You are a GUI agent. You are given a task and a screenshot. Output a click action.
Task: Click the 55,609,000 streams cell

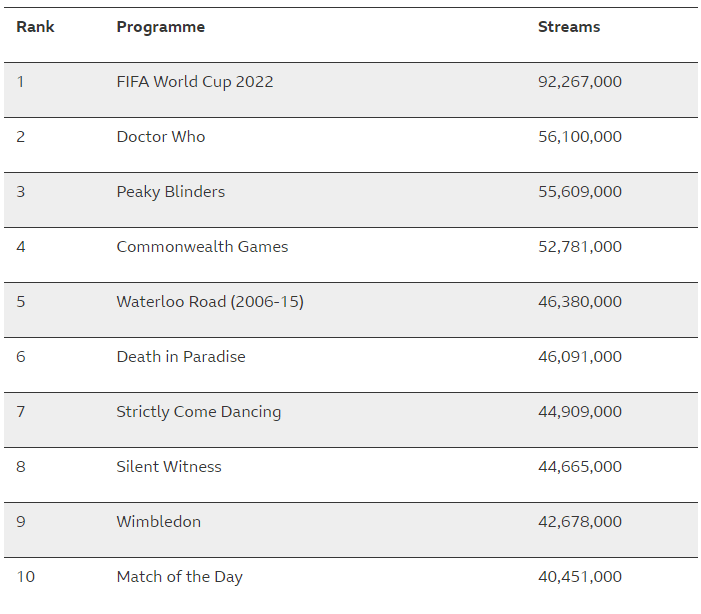579,192
